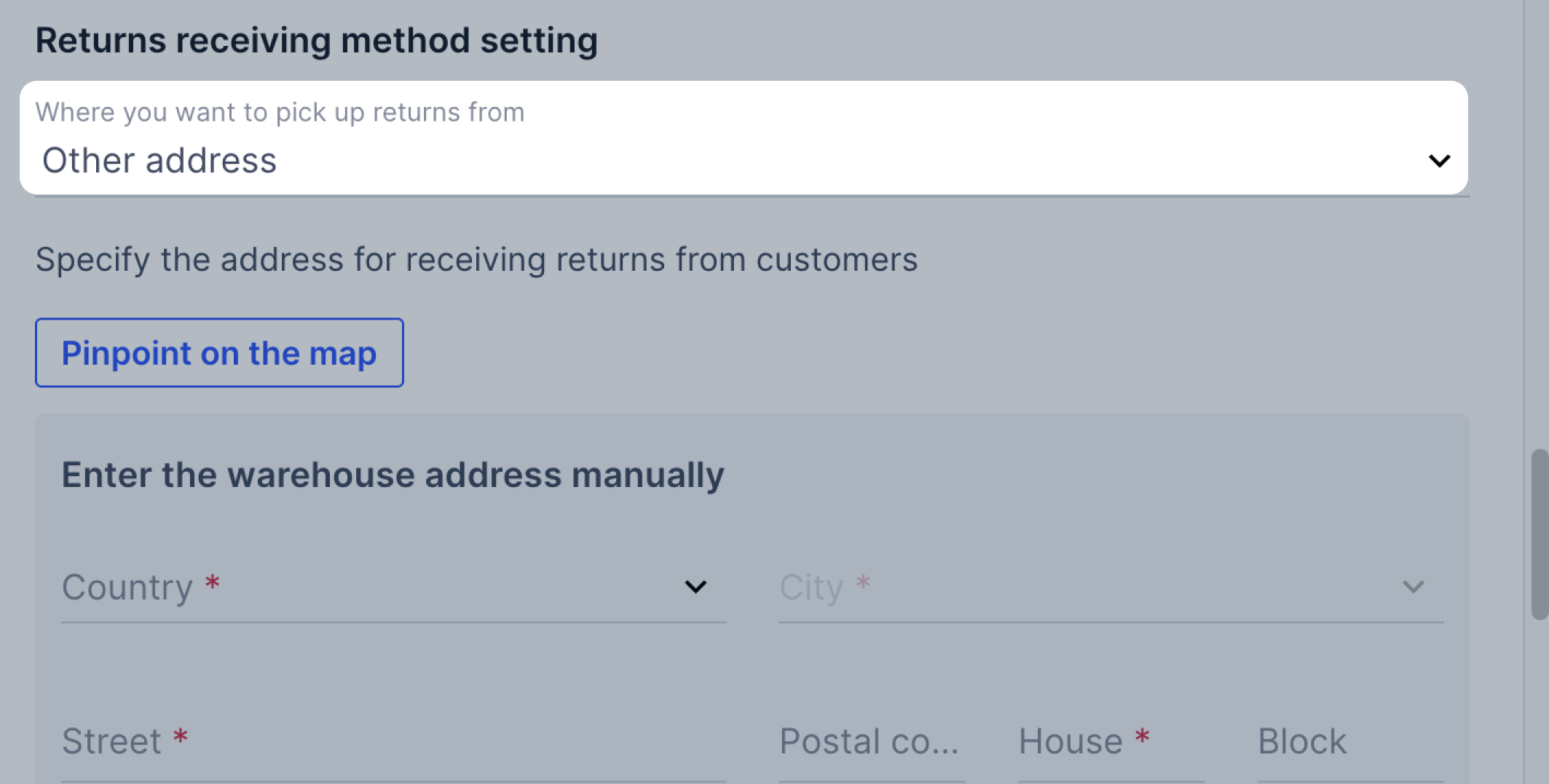Focus the House number input field
Image resolution: width=1549 pixels, height=784 pixels.
[1111, 743]
